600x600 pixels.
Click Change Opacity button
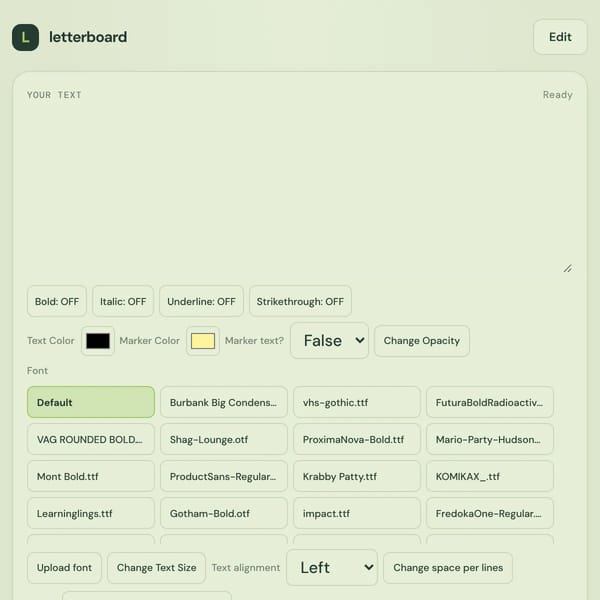coord(422,341)
